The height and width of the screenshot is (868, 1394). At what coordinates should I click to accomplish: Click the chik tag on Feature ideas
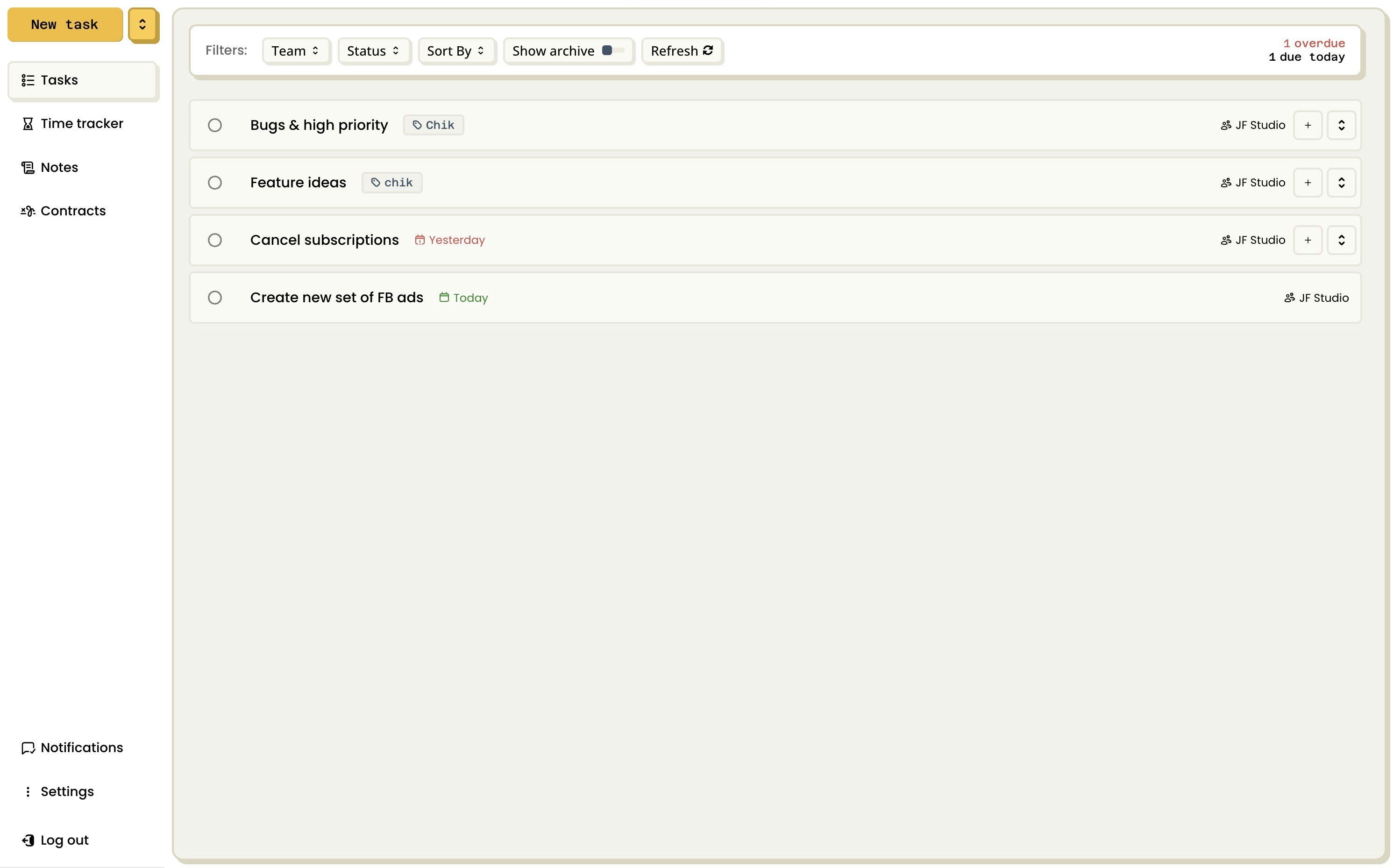pos(391,183)
